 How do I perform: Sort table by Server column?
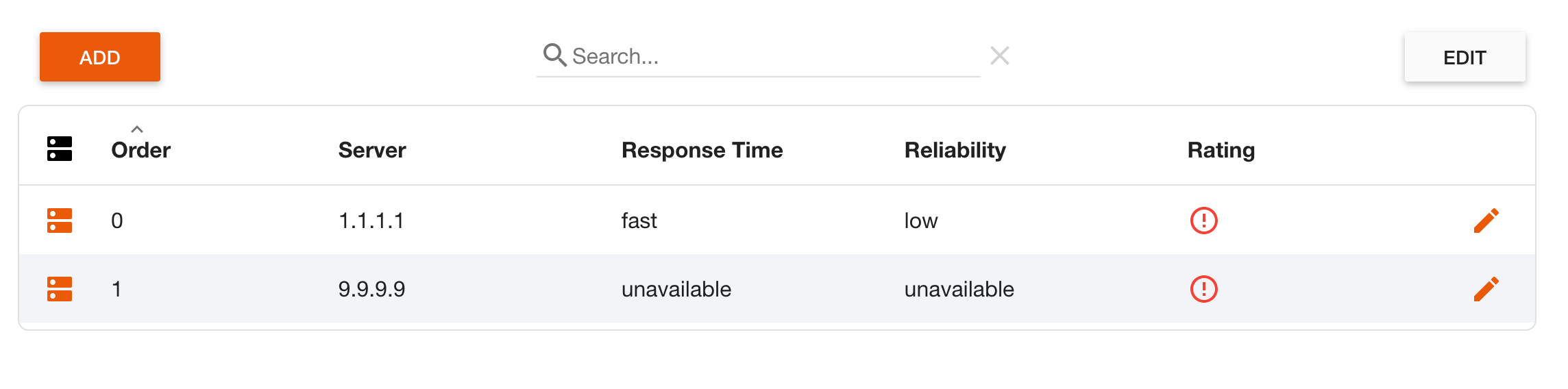(372, 150)
